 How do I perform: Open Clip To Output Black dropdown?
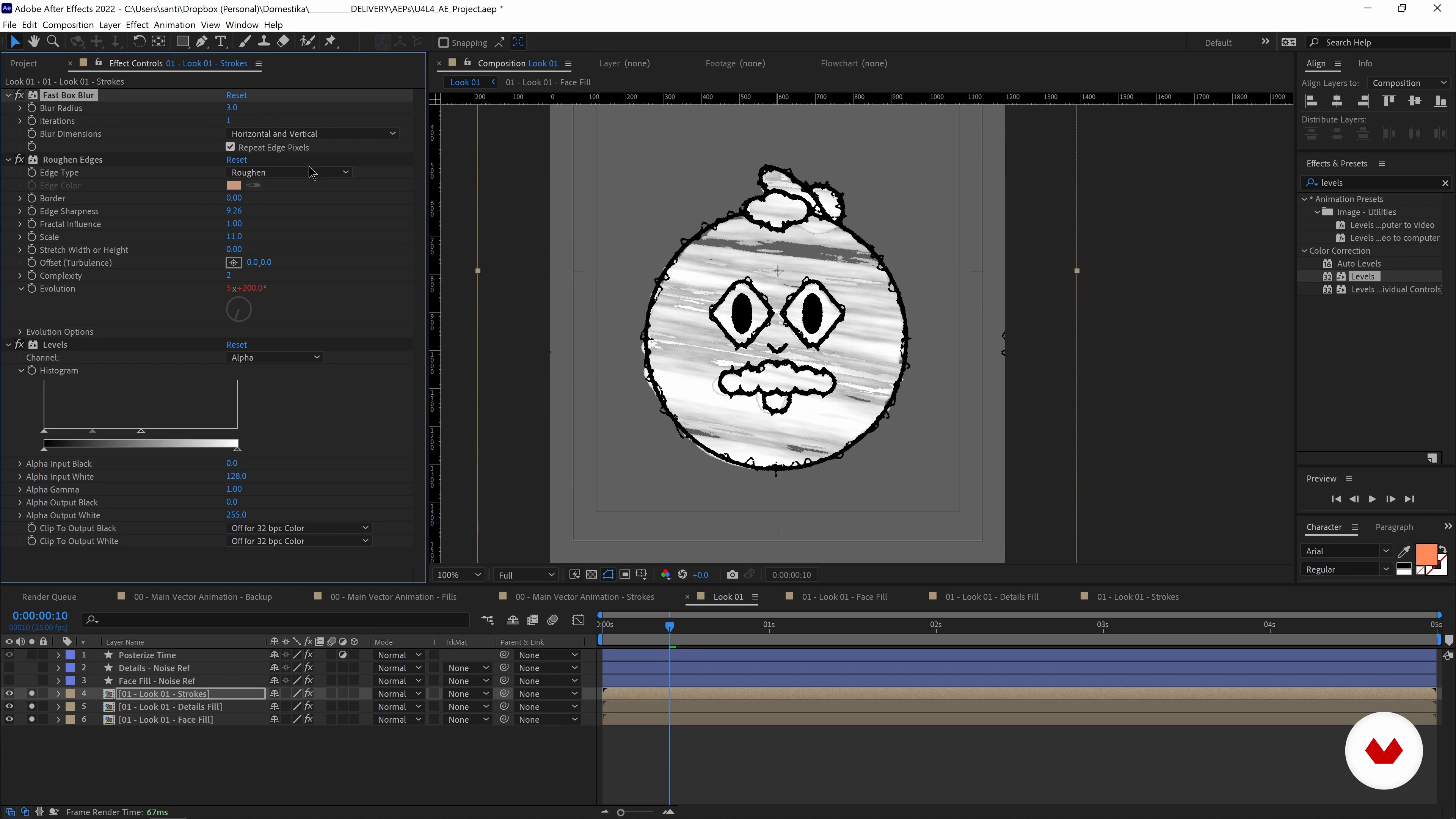[x=299, y=528]
